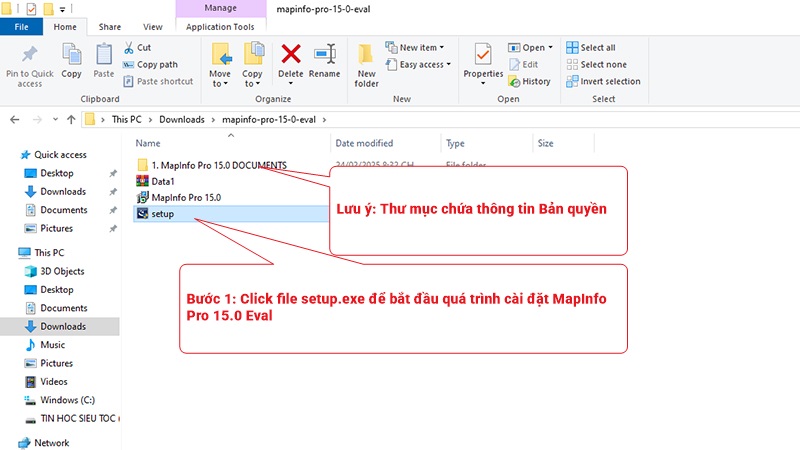The height and width of the screenshot is (450, 800).
Task: Open the History option in ribbon
Action: tap(529, 81)
